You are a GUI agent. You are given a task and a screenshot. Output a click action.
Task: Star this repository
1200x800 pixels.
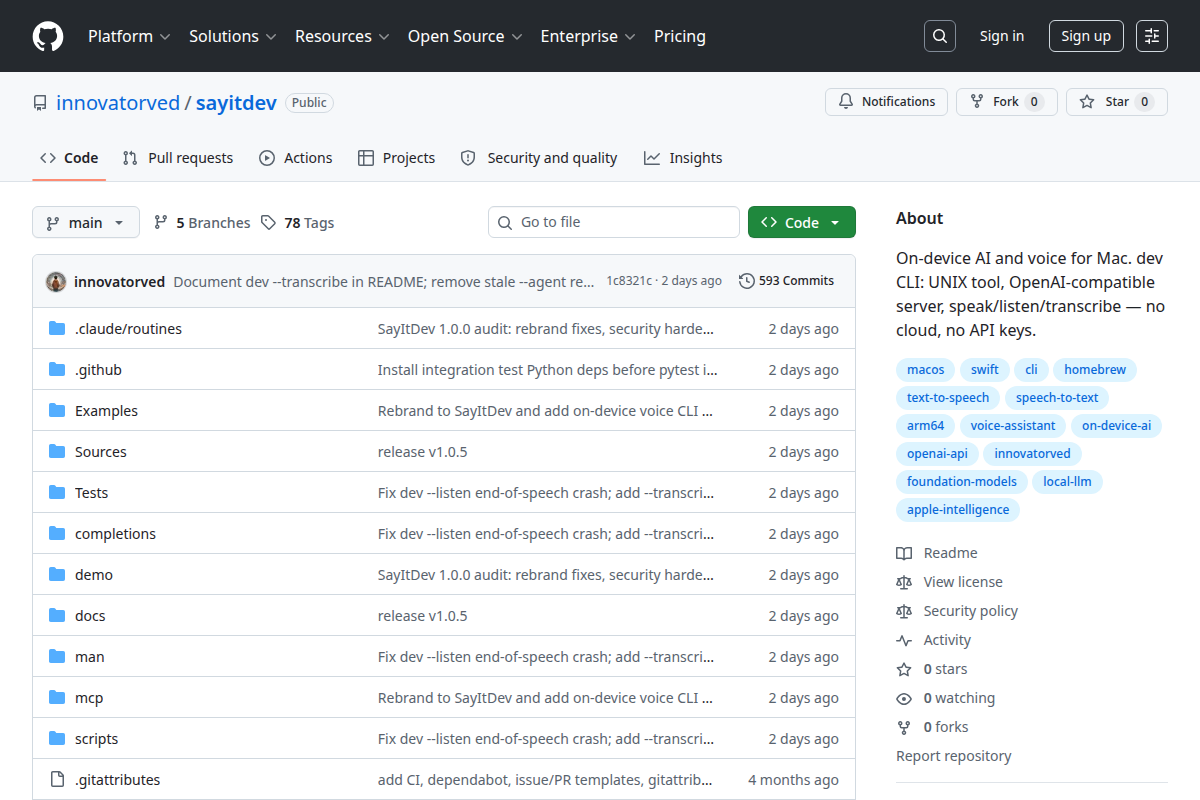tap(1116, 102)
